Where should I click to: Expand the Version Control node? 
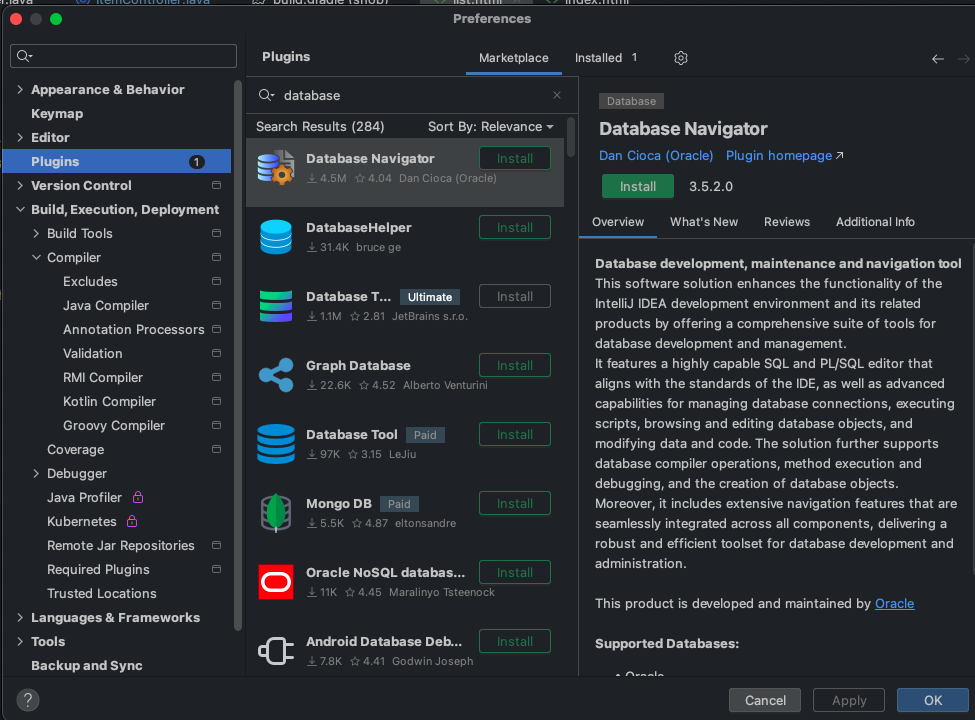click(x=20, y=185)
